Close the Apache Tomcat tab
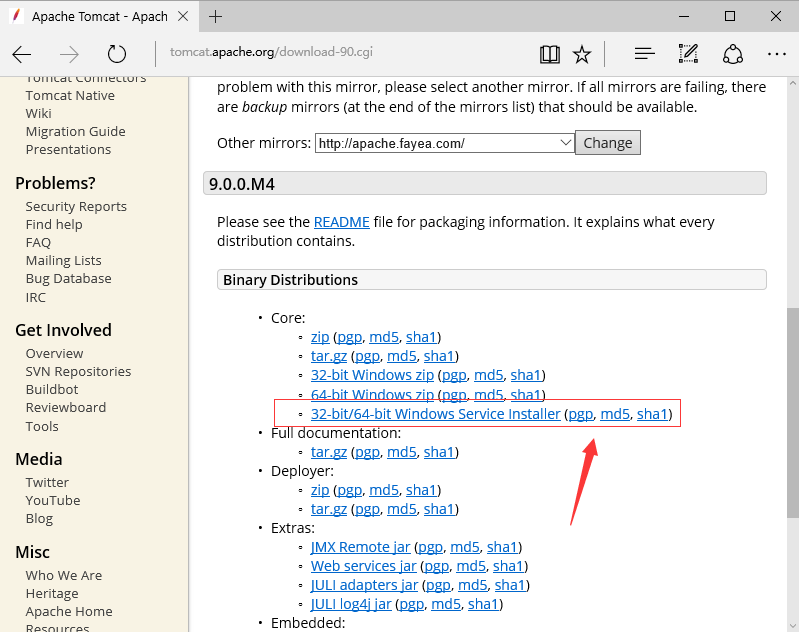The height and width of the screenshot is (632, 799). [x=183, y=17]
